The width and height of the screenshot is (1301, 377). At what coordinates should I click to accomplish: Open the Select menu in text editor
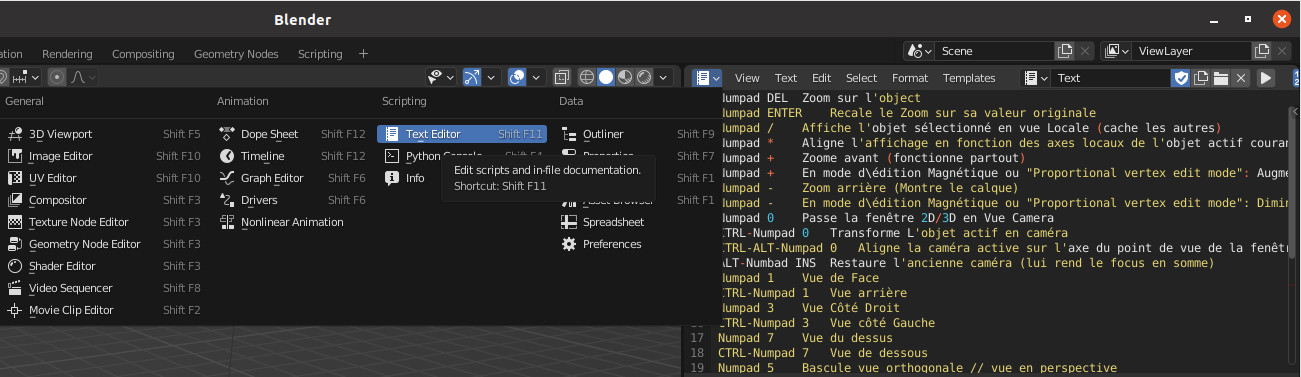point(861,78)
